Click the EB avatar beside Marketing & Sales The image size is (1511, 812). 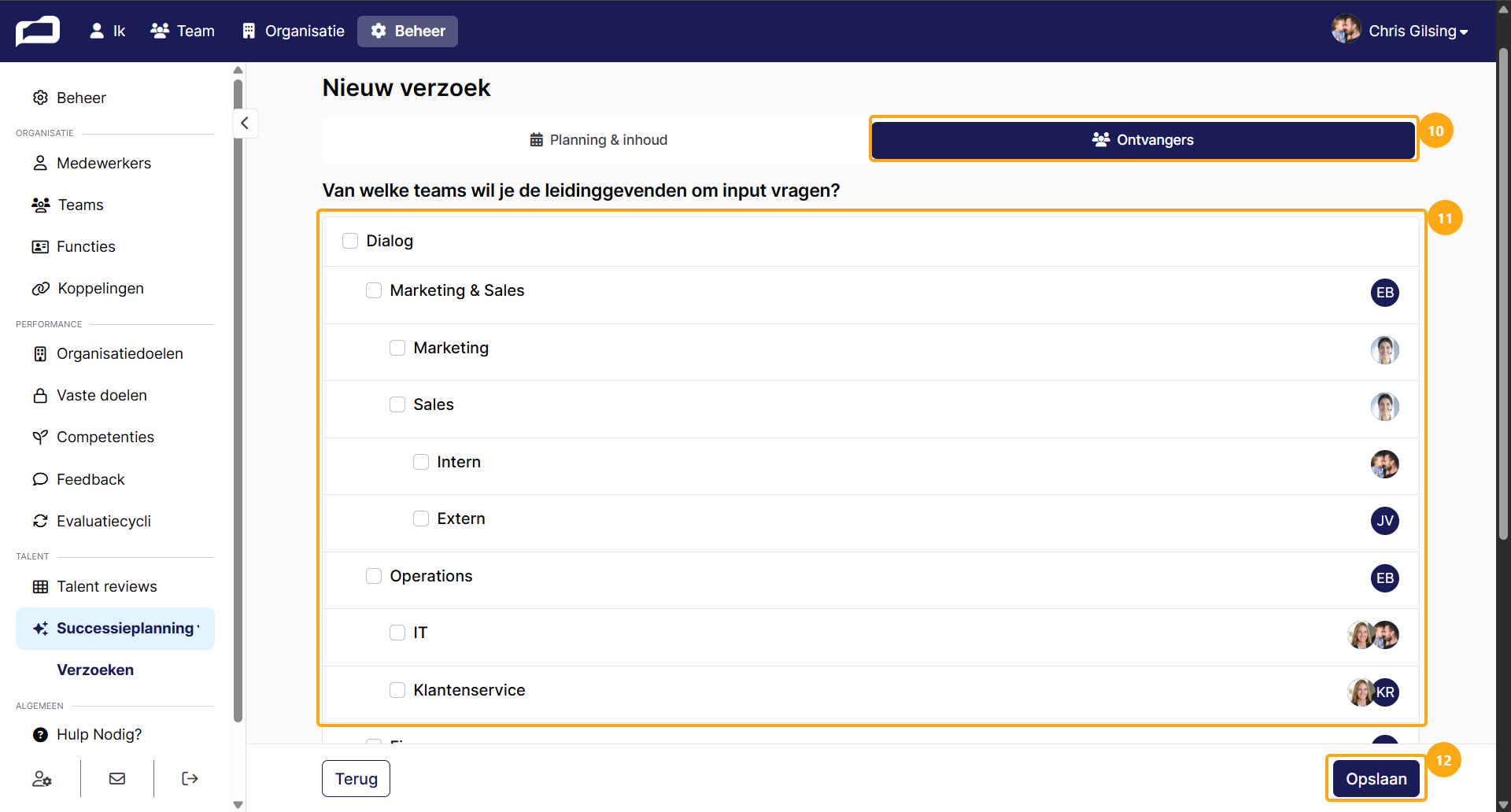(x=1384, y=292)
